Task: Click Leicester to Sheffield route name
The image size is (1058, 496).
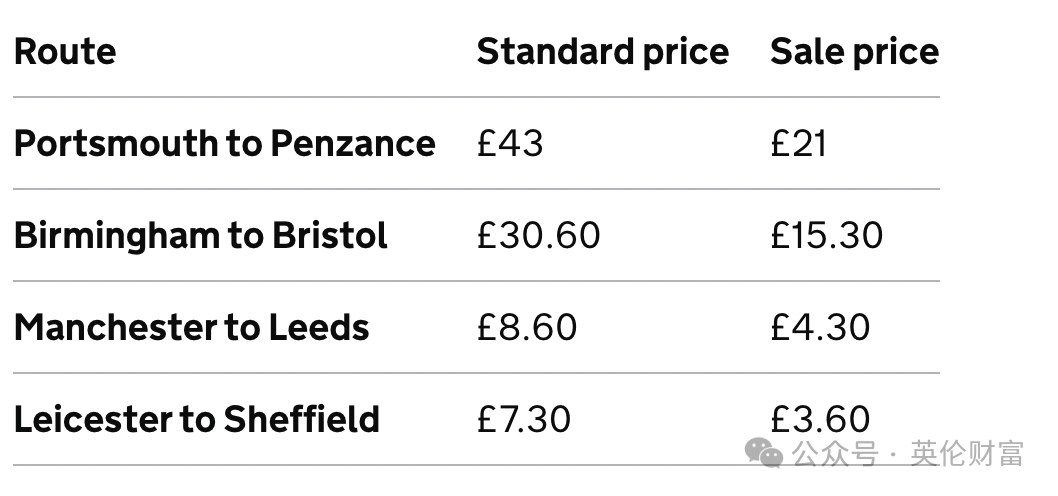Action: pyautogui.click(x=196, y=419)
